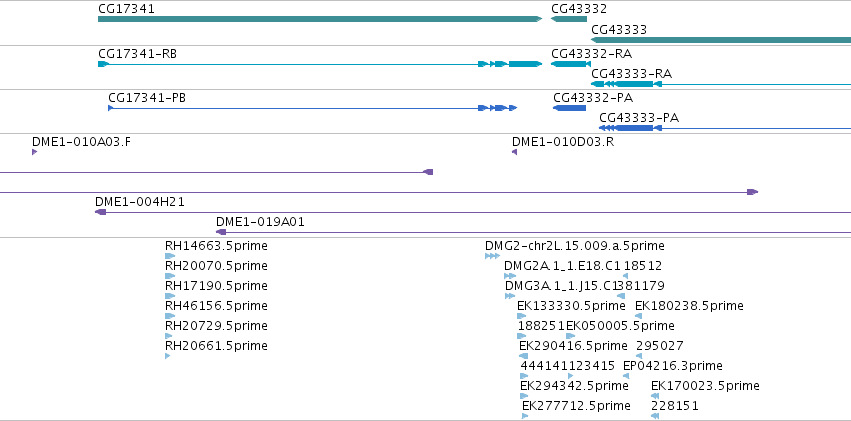Click the RH14663.5prime EST marker

(x=170, y=256)
